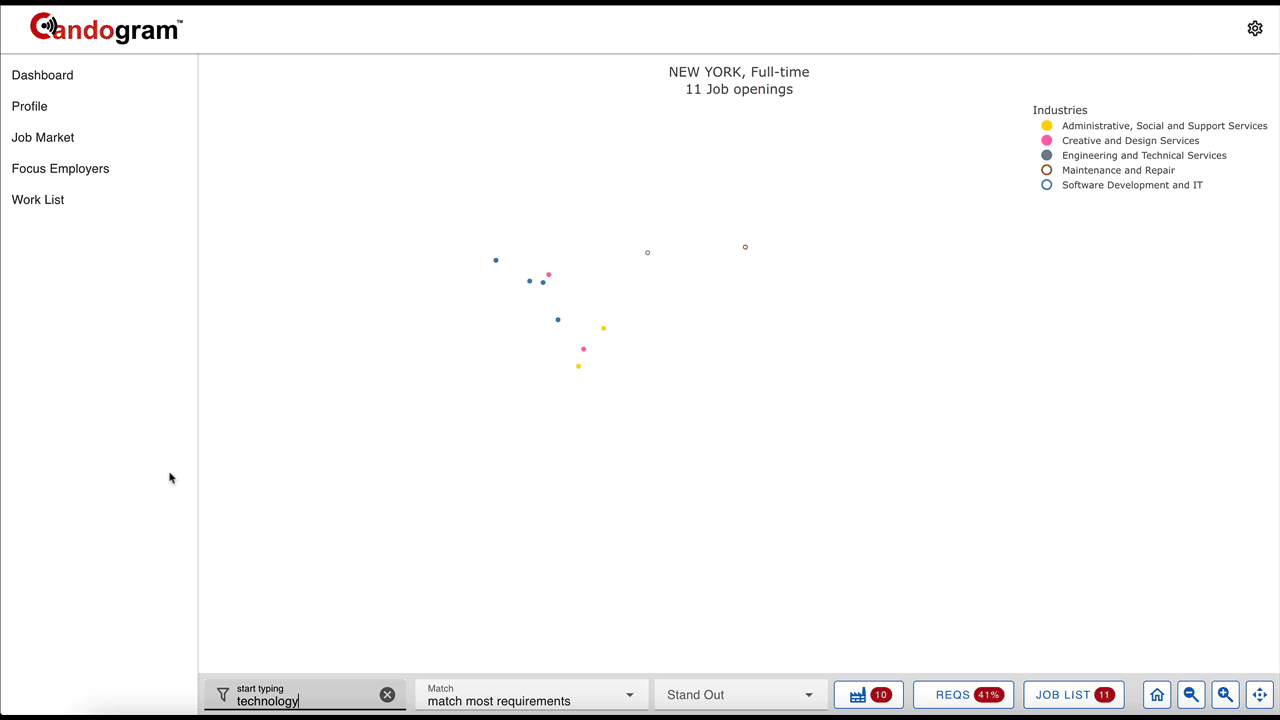Select the lowest yellow job dot
Image resolution: width=1280 pixels, height=720 pixels.
[x=578, y=366]
